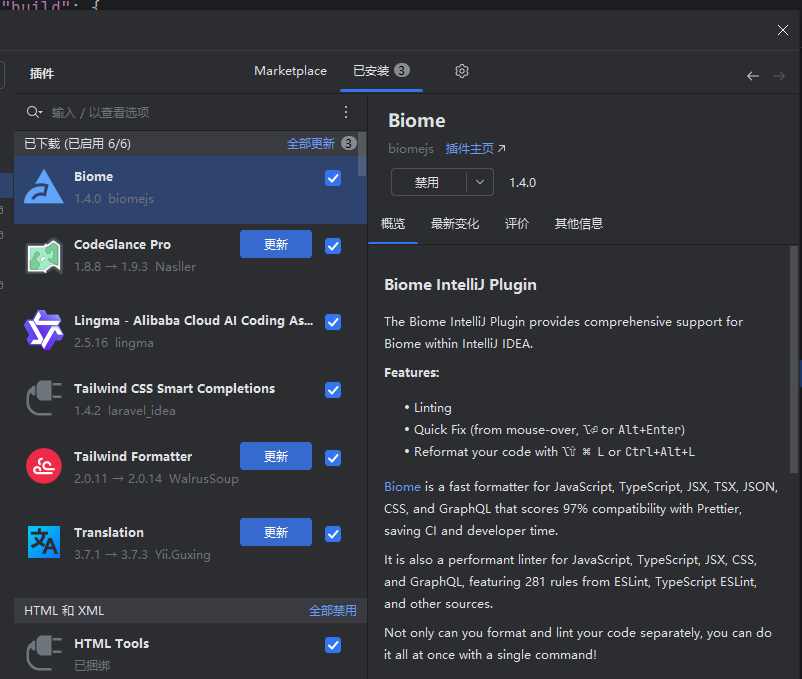Switch to the 评价 tab
Viewport: 802px width, 679px height.
pyautogui.click(x=517, y=223)
